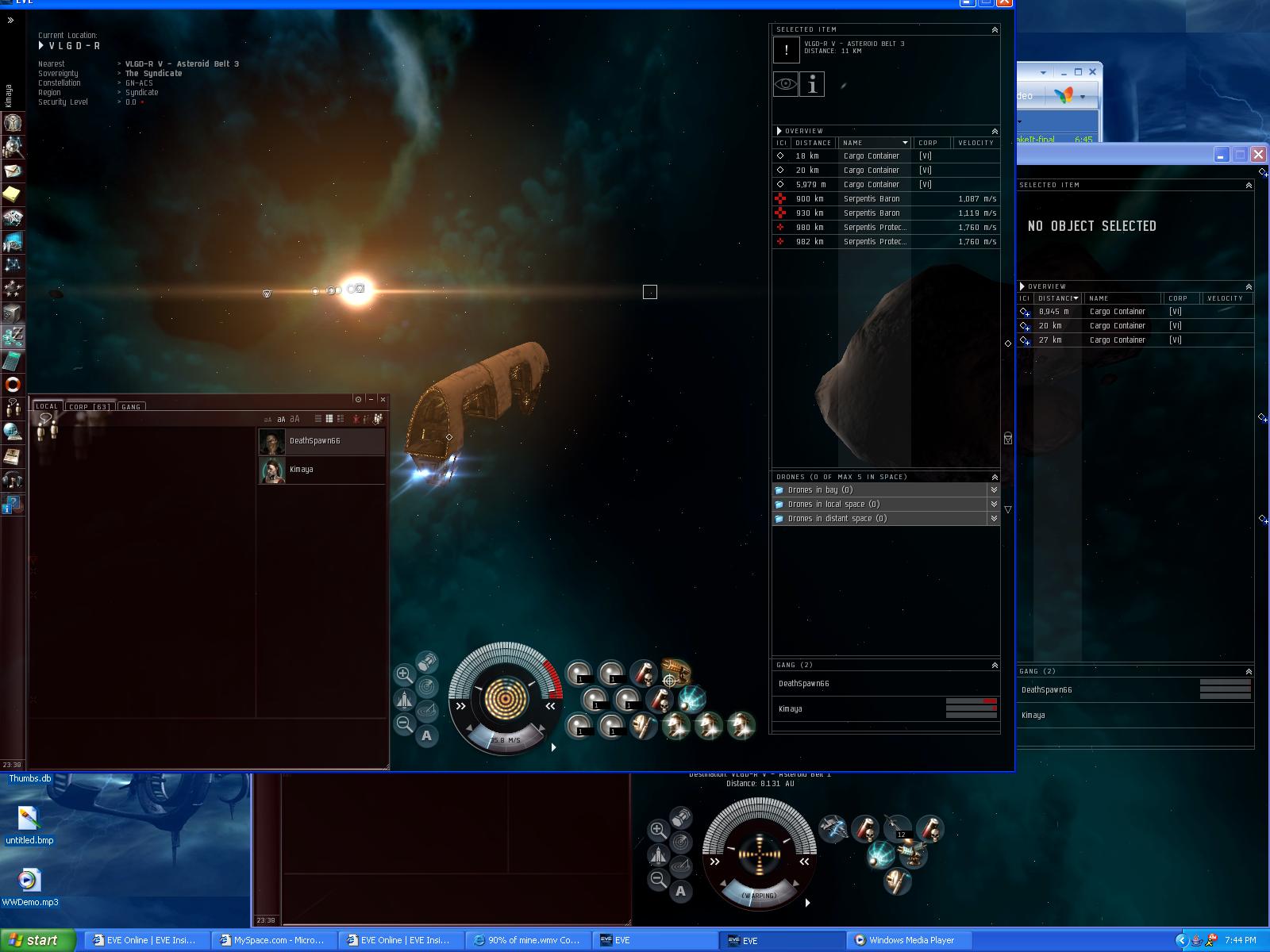Switch member list to the middle list view

tap(329, 419)
